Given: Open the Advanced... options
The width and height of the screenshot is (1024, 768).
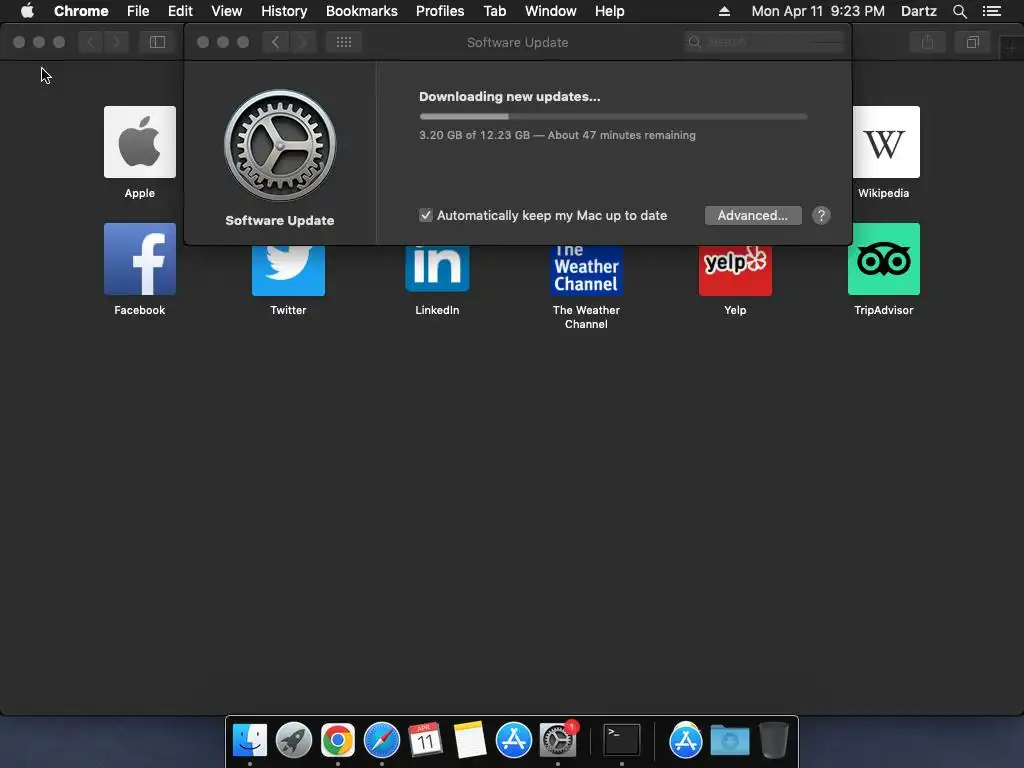Looking at the screenshot, I should click(753, 216).
